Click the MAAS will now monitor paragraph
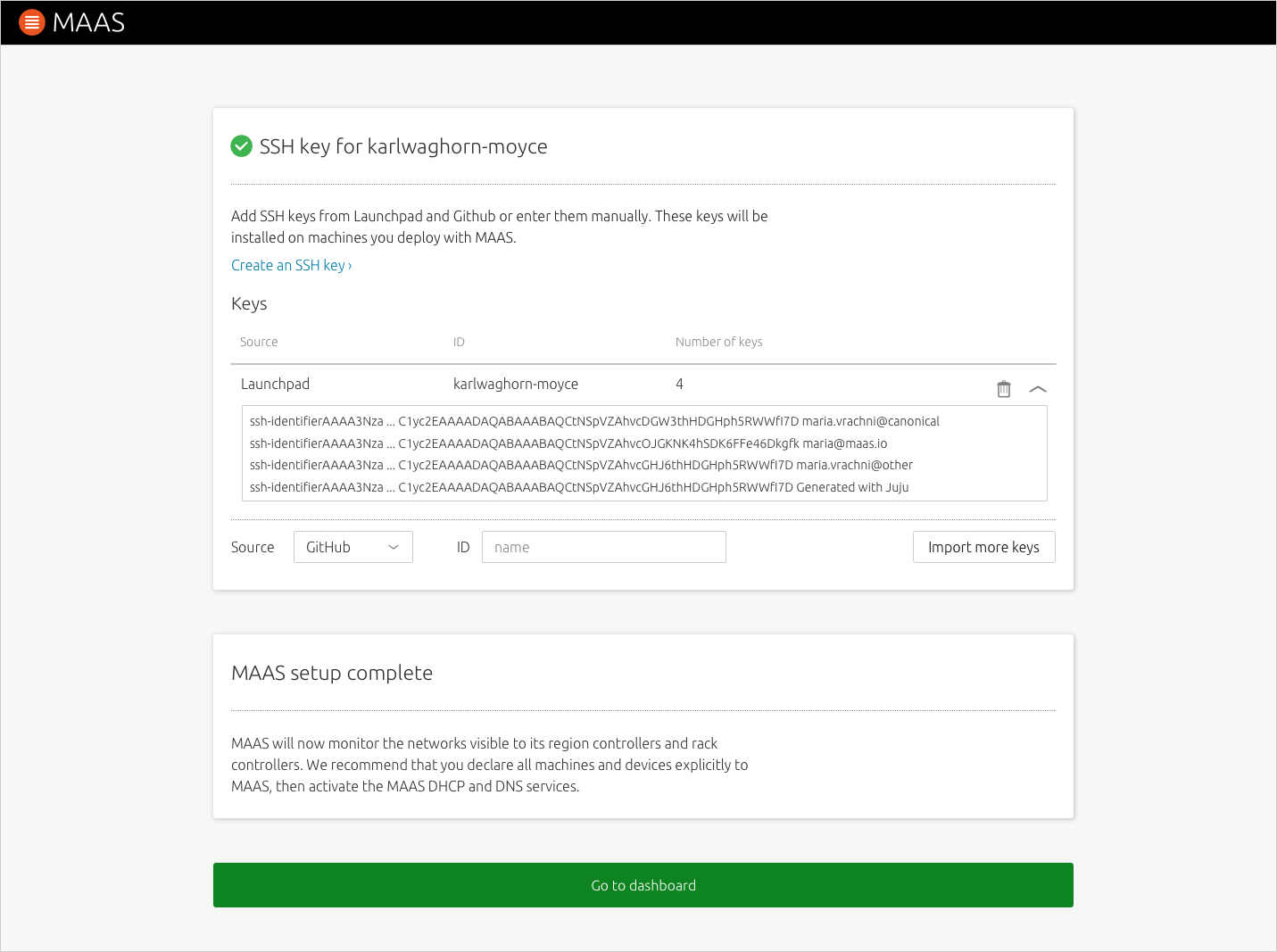Viewport: 1277px width, 952px height. [490, 765]
